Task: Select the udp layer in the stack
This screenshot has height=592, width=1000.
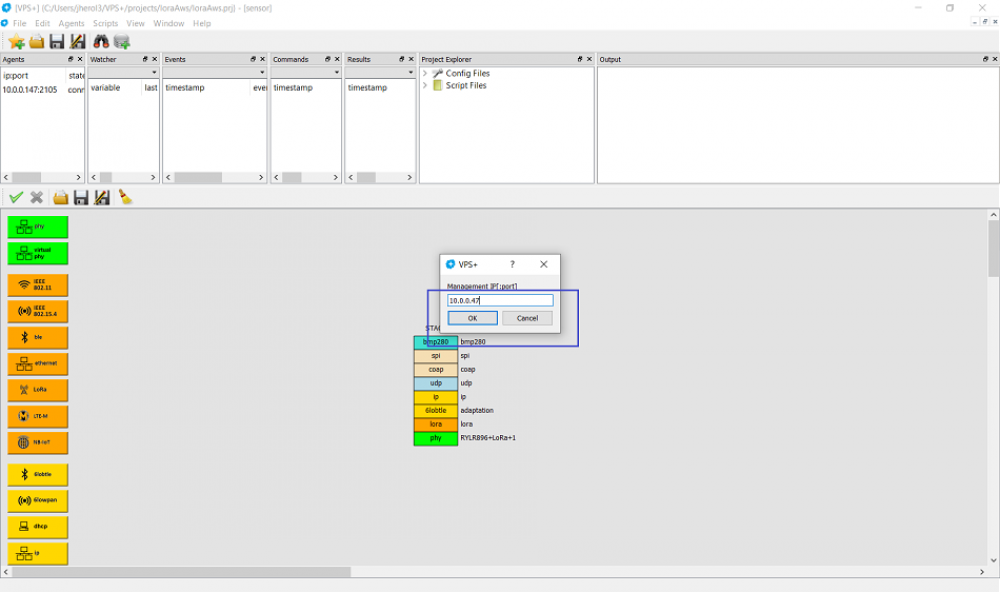Action: (x=436, y=383)
